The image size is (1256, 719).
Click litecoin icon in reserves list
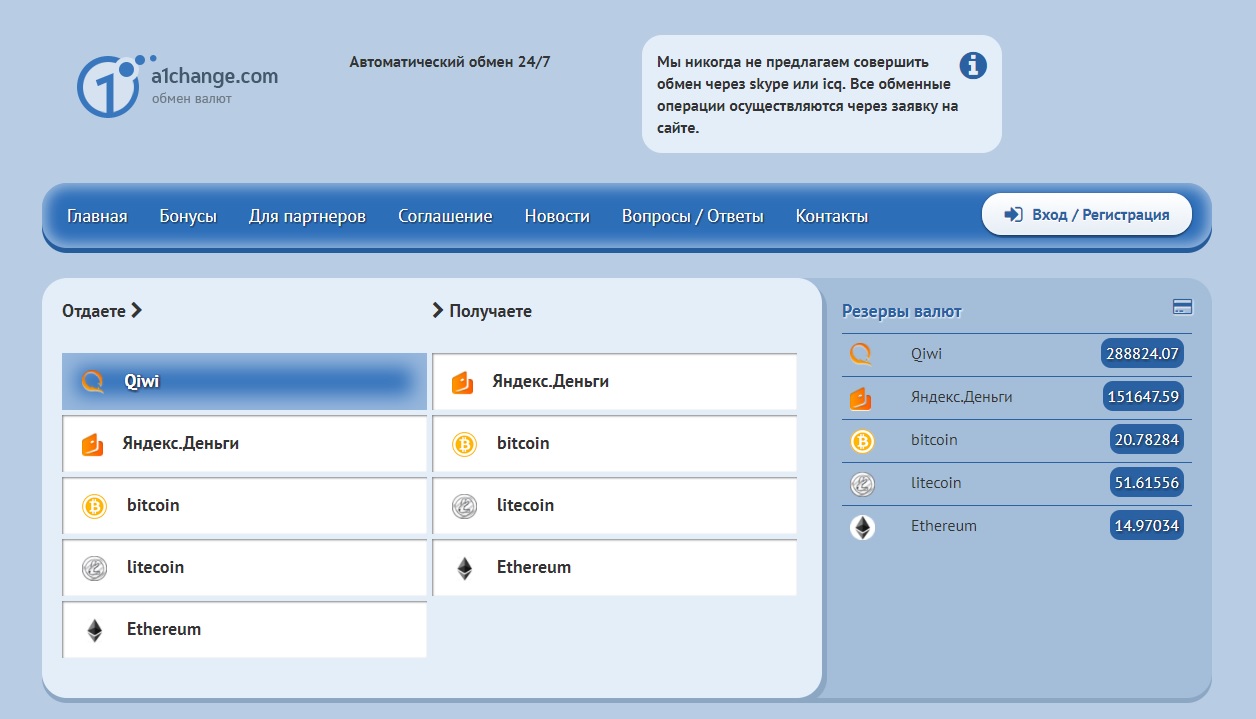click(862, 484)
